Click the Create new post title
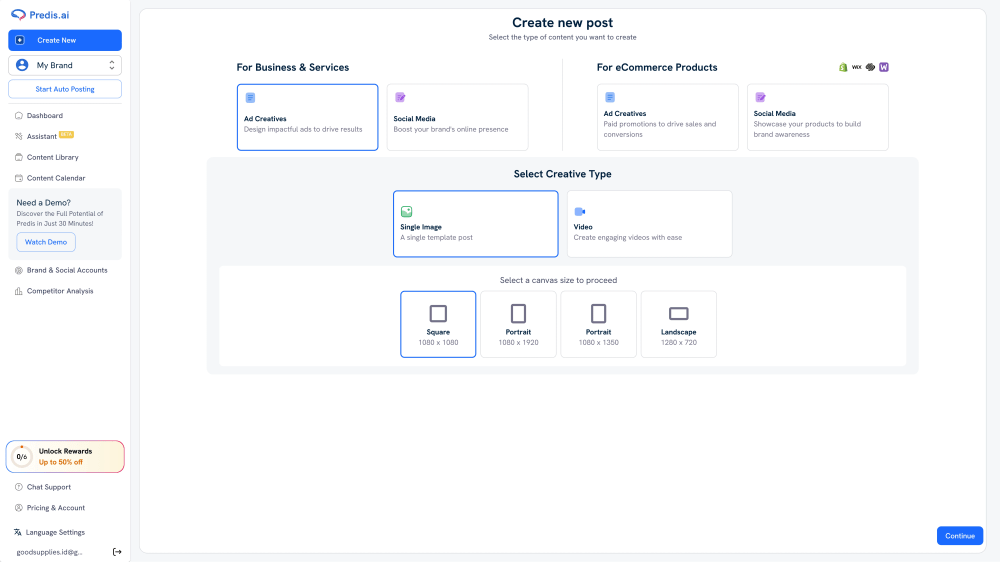 tap(562, 23)
